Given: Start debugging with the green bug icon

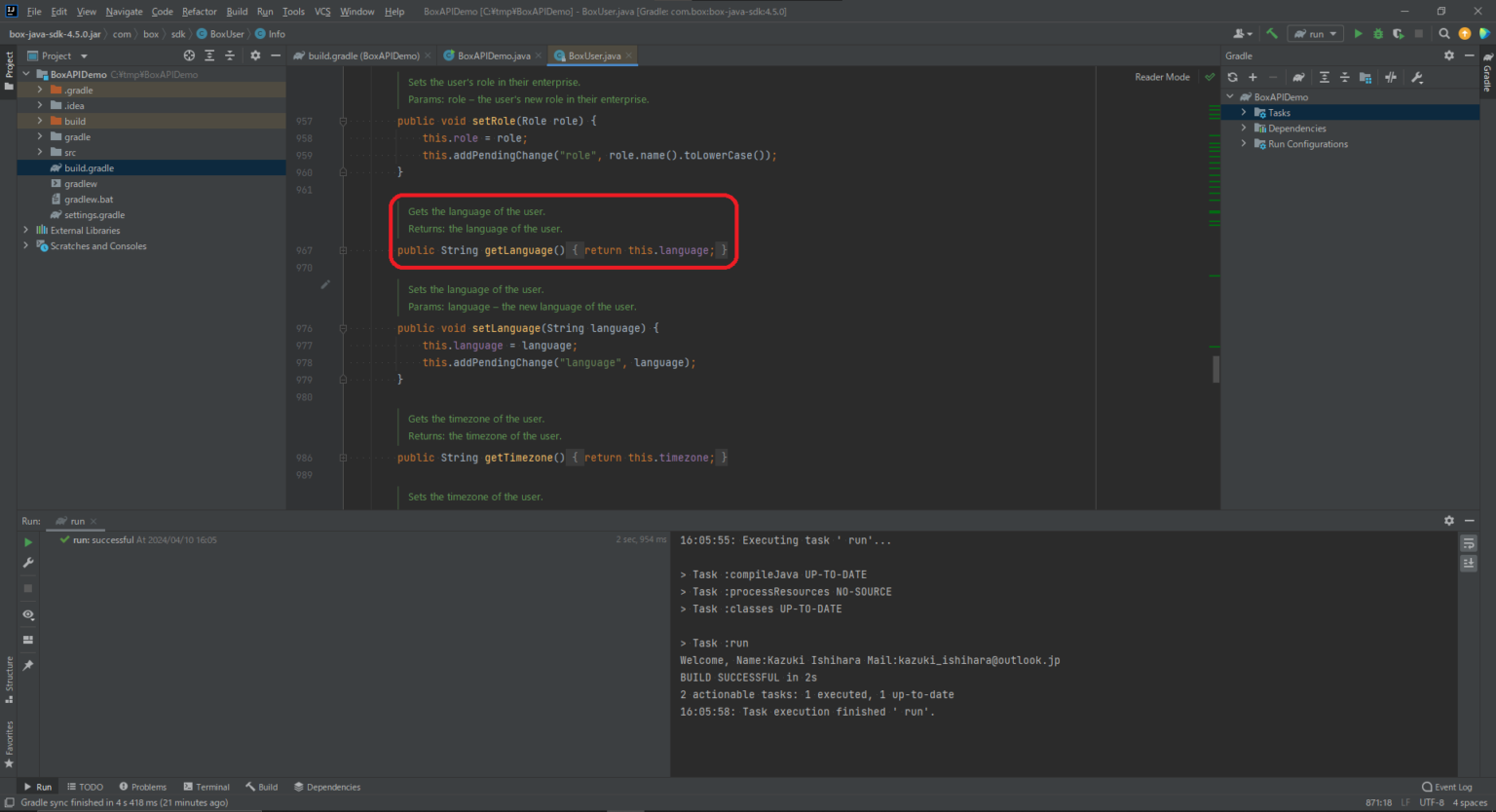Looking at the screenshot, I should pyautogui.click(x=1377, y=33).
